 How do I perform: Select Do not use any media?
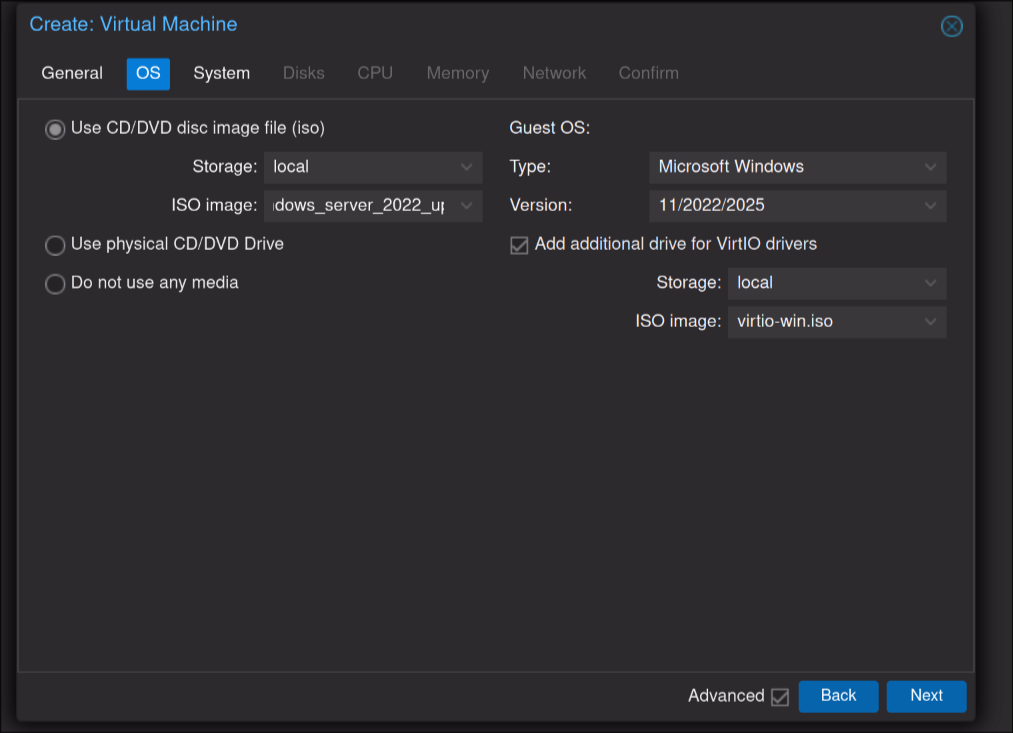[x=55, y=284]
